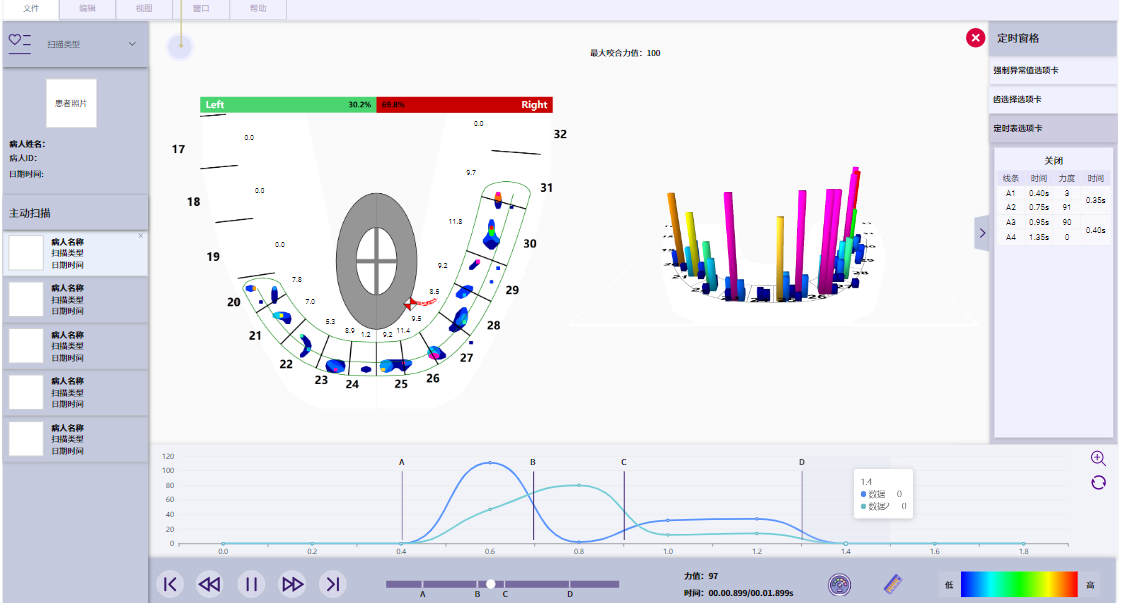The width and height of the screenshot is (1122, 603).
Task: Expand the 强制异常值选项卡 section
Action: tap(1052, 71)
